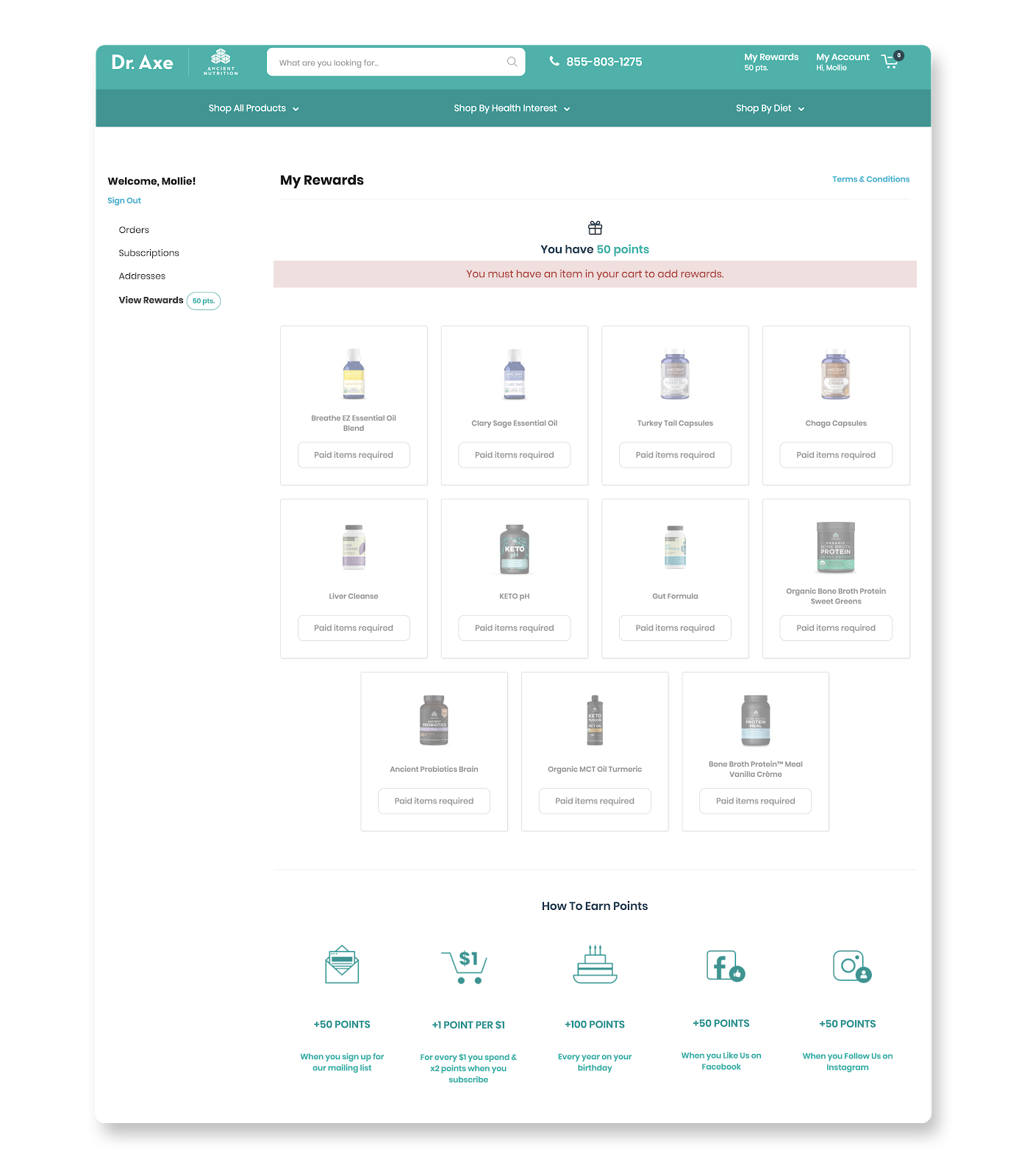1016x1176 pixels.
Task: Click the 'Welcome, Mollie!' greeting
Action: click(x=151, y=182)
